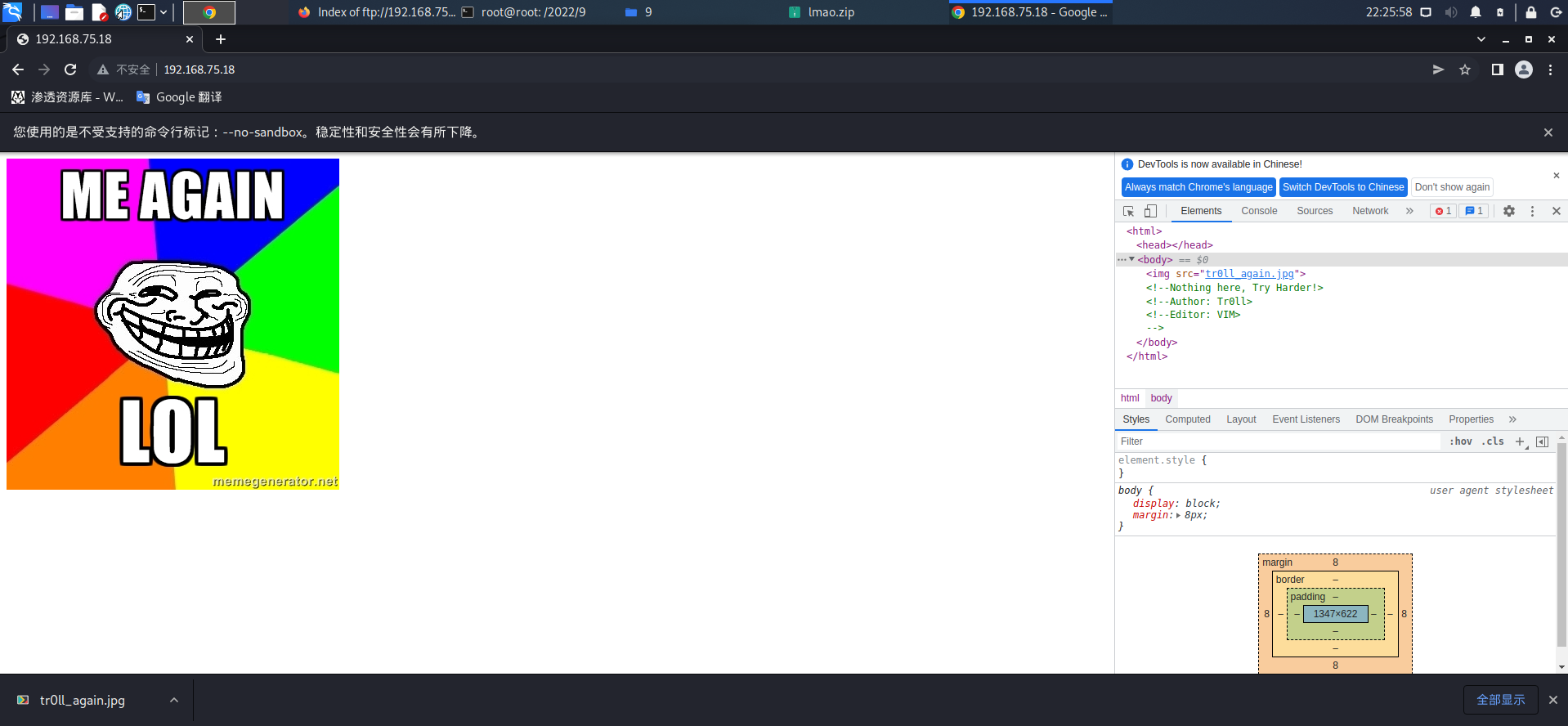Image resolution: width=1568 pixels, height=726 pixels.
Task: Click Don't show again
Action: [x=1452, y=187]
